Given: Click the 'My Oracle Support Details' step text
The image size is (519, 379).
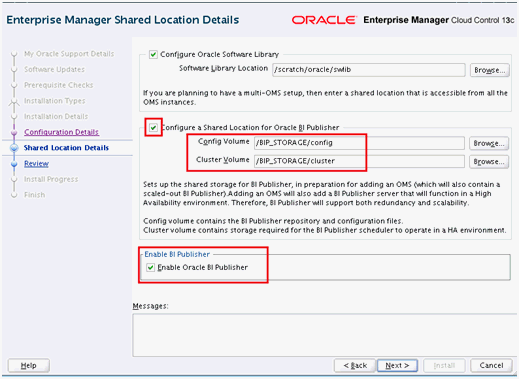Looking at the screenshot, I should coord(69,54).
